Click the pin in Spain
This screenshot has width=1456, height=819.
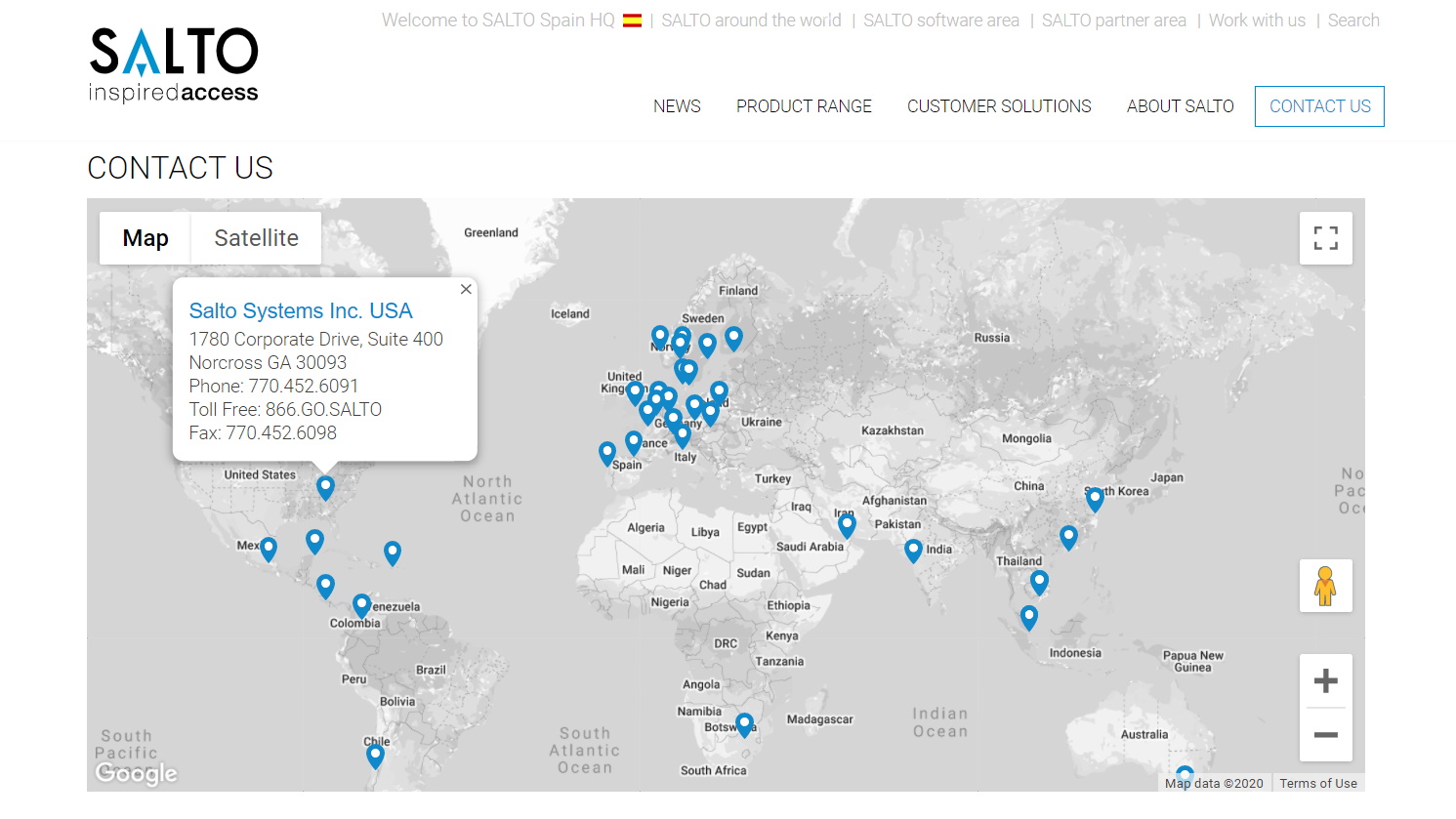coord(607,454)
